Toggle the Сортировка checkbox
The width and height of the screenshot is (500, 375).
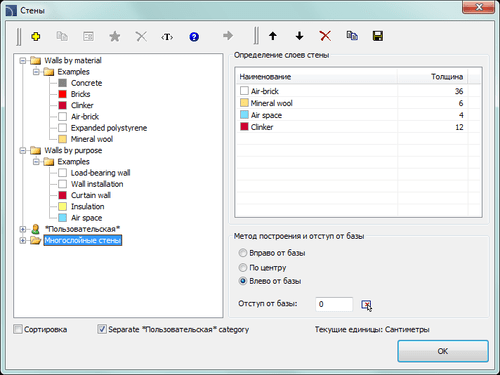pyautogui.click(x=18, y=329)
